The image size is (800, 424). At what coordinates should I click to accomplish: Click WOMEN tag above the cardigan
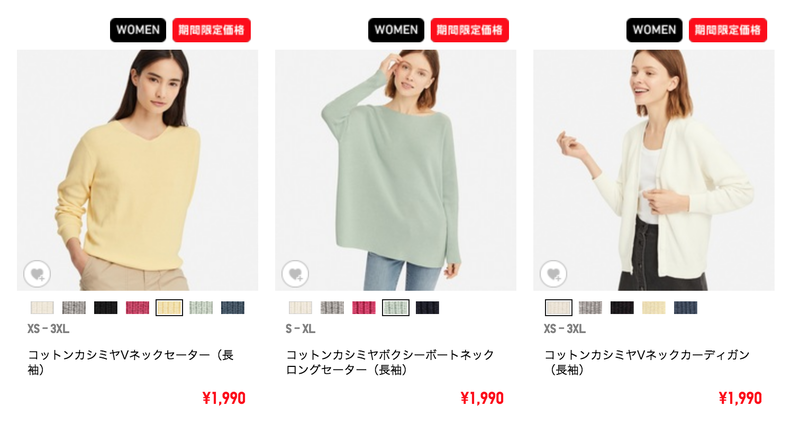pos(654,30)
